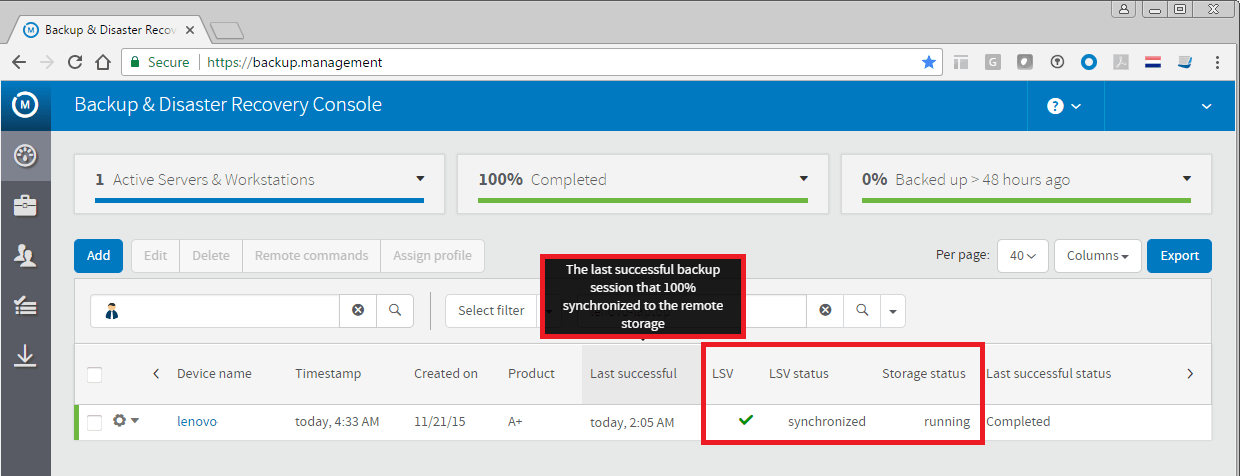Open the lenovo device link

(x=197, y=421)
